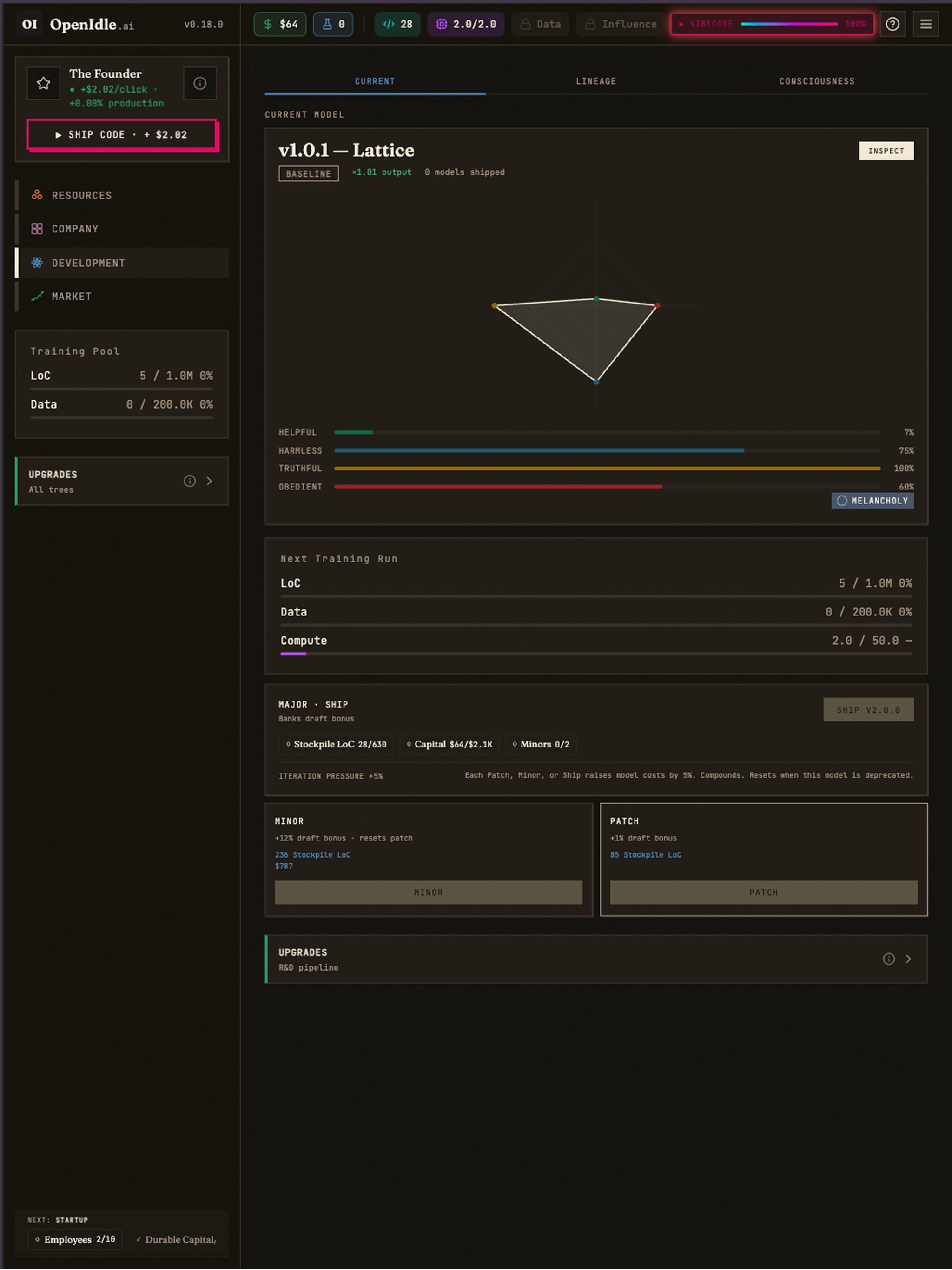Click the Patch release button
Viewport: 952px width, 1270px height.
[763, 893]
